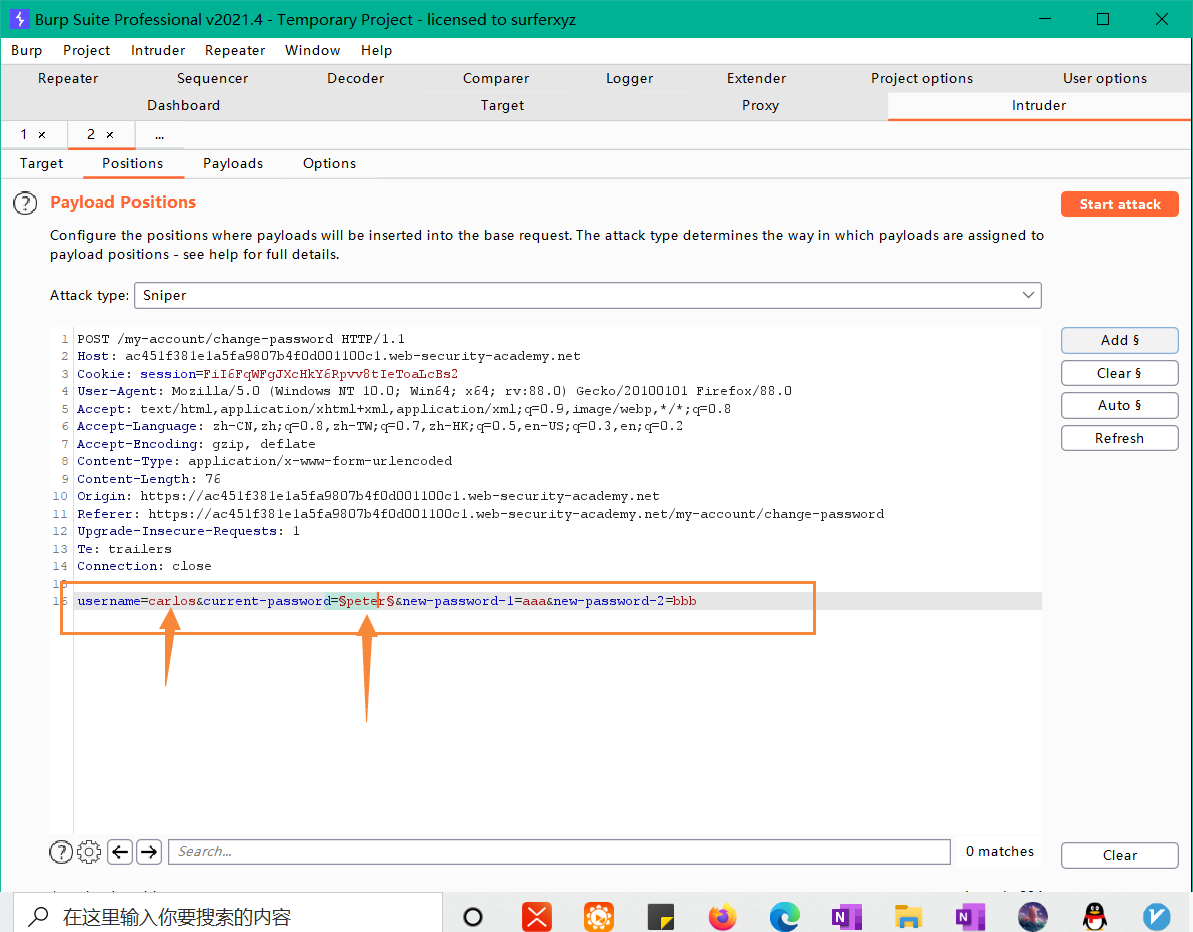The image size is (1193, 932).
Task: Open Sticky Notes from taskbar
Action: [x=660, y=917]
